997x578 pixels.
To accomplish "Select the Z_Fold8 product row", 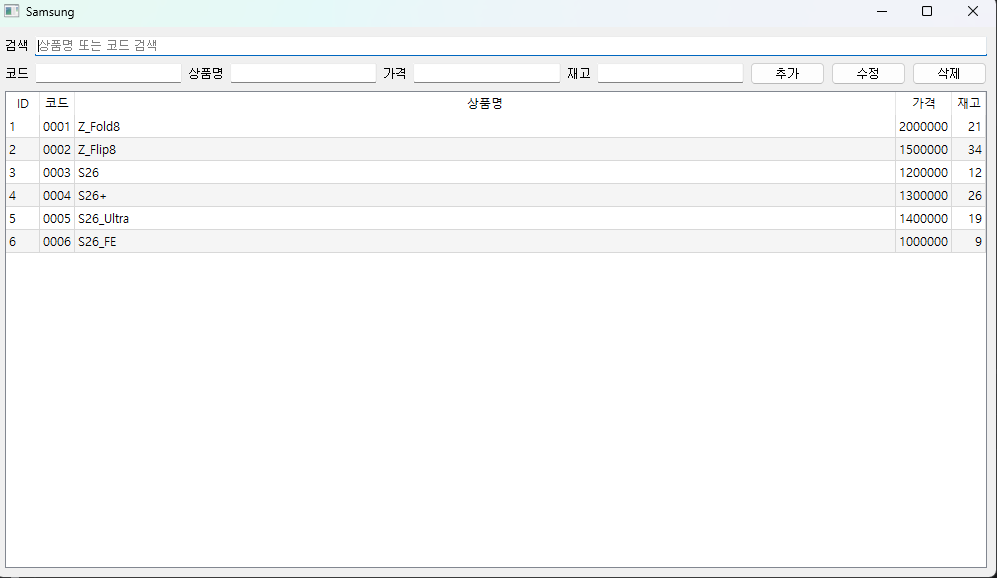I will pos(496,127).
